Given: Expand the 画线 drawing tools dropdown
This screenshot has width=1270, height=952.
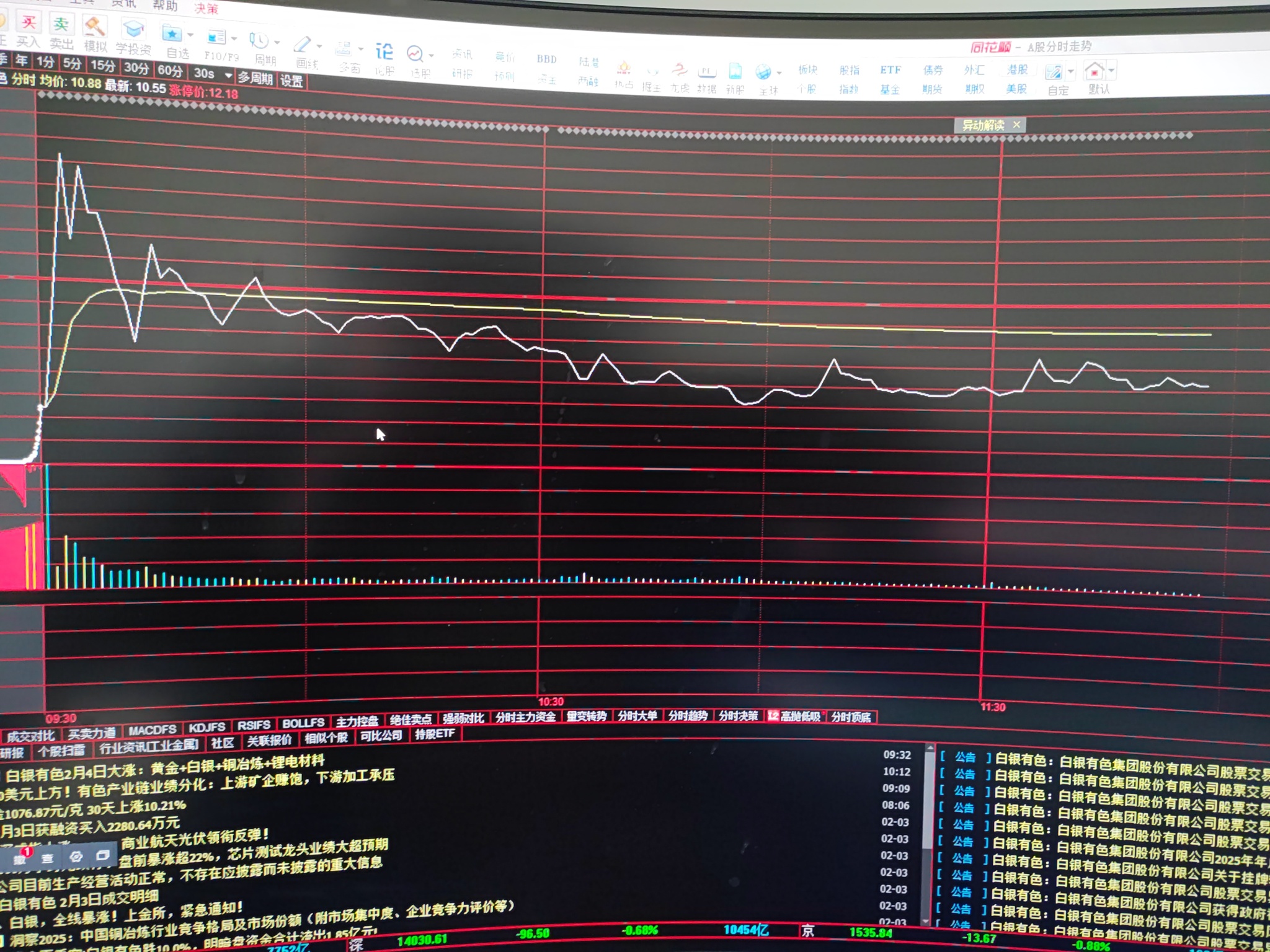Looking at the screenshot, I should pos(319,46).
